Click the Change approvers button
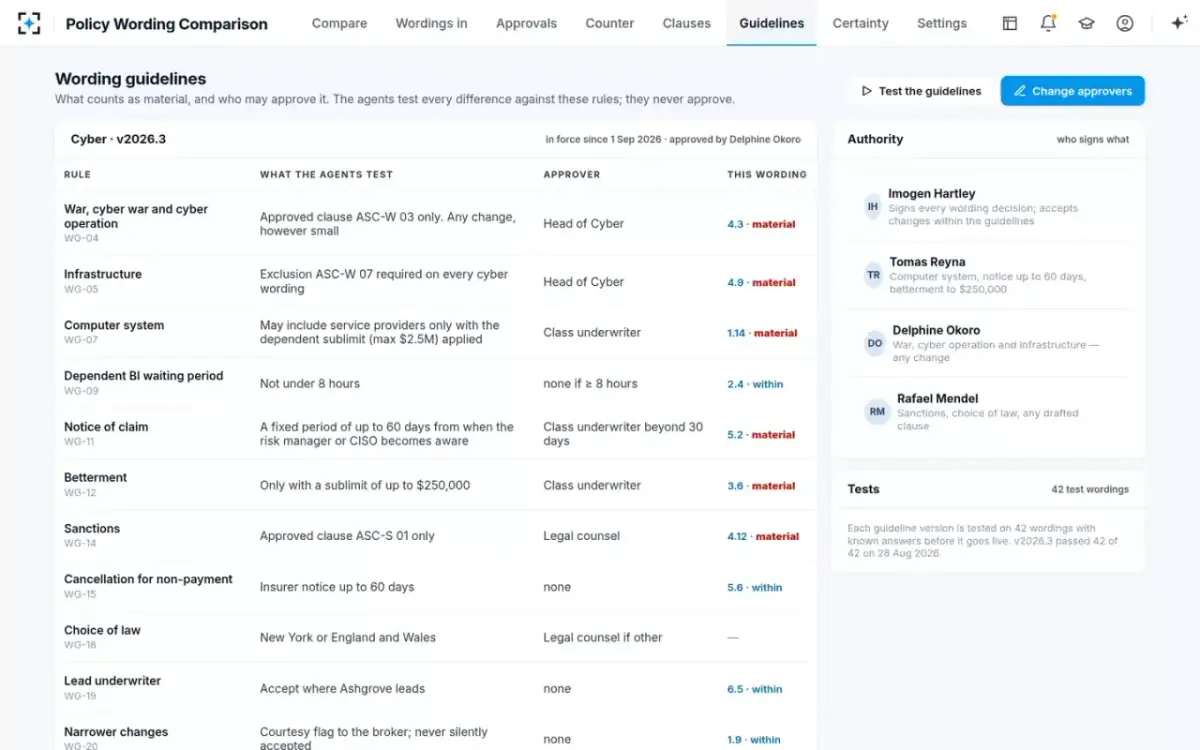The image size is (1200, 750). 1072,91
